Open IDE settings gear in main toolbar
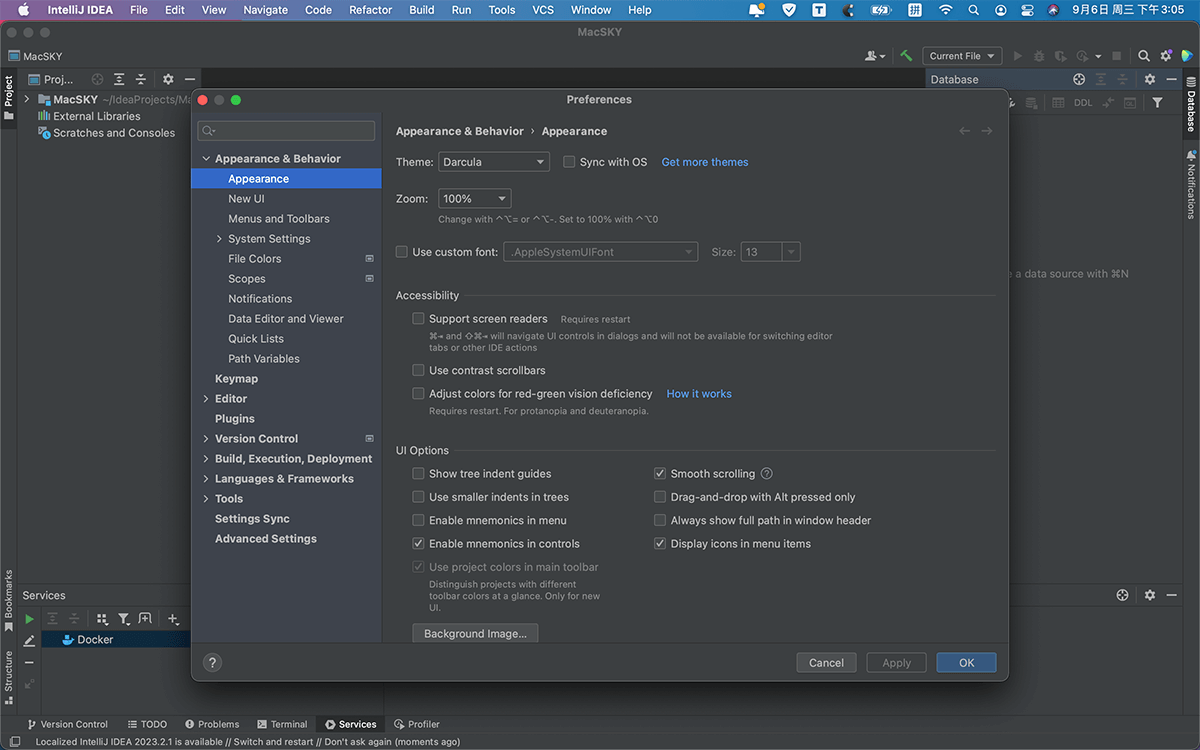1200x750 pixels. [x=1166, y=56]
